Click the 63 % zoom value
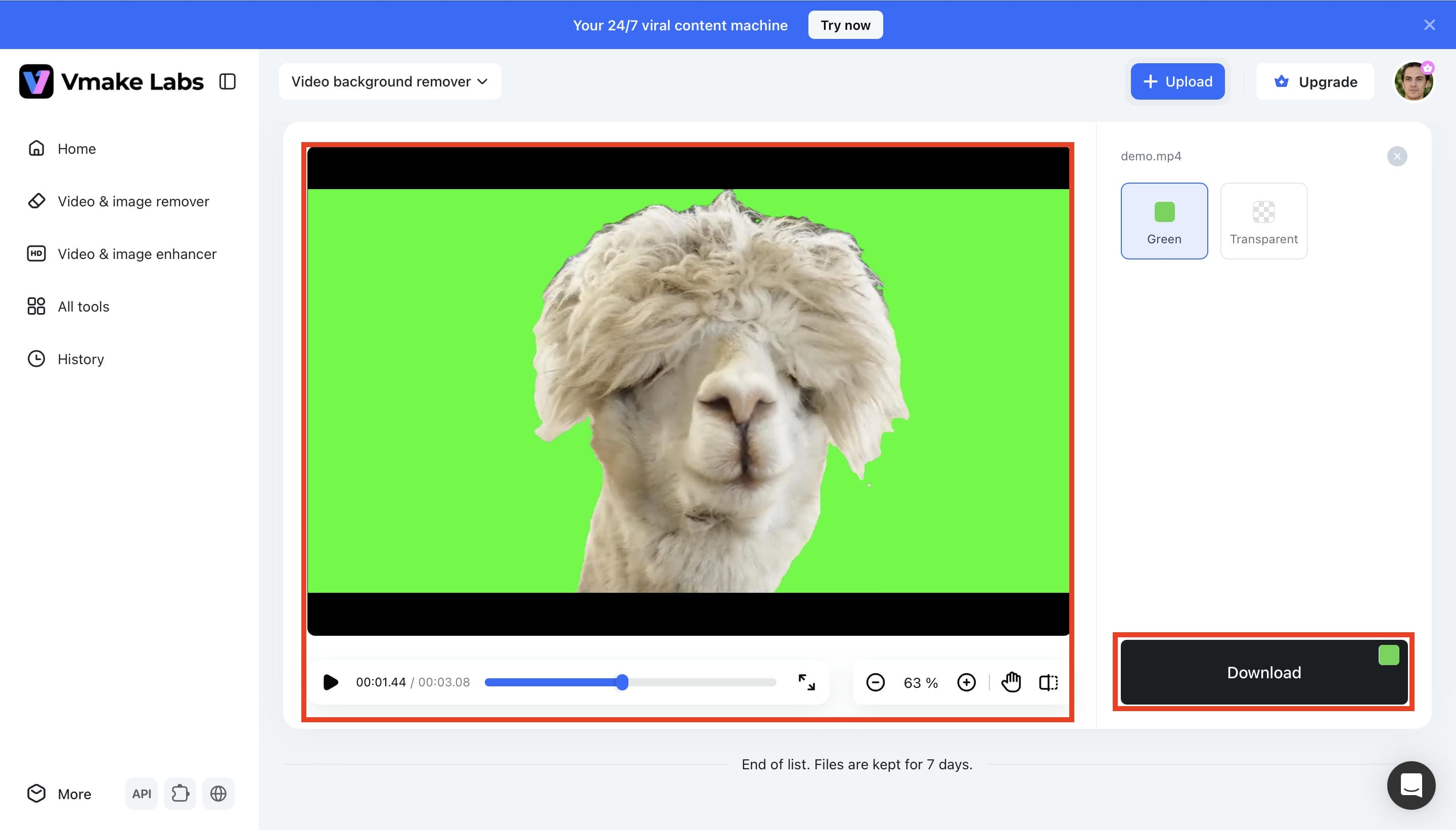 (921, 683)
